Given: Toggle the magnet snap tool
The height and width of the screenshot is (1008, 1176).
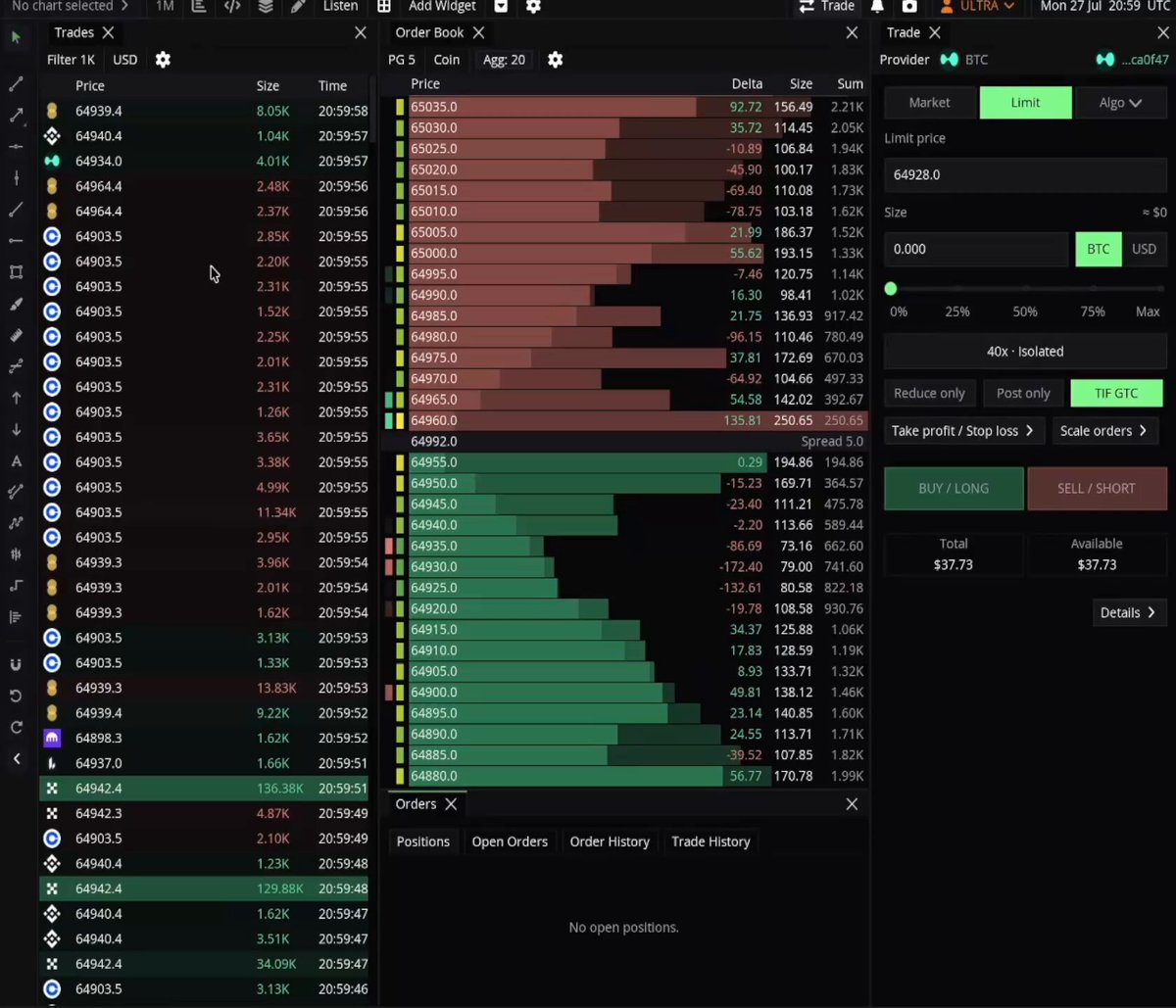Looking at the screenshot, I should [16, 664].
